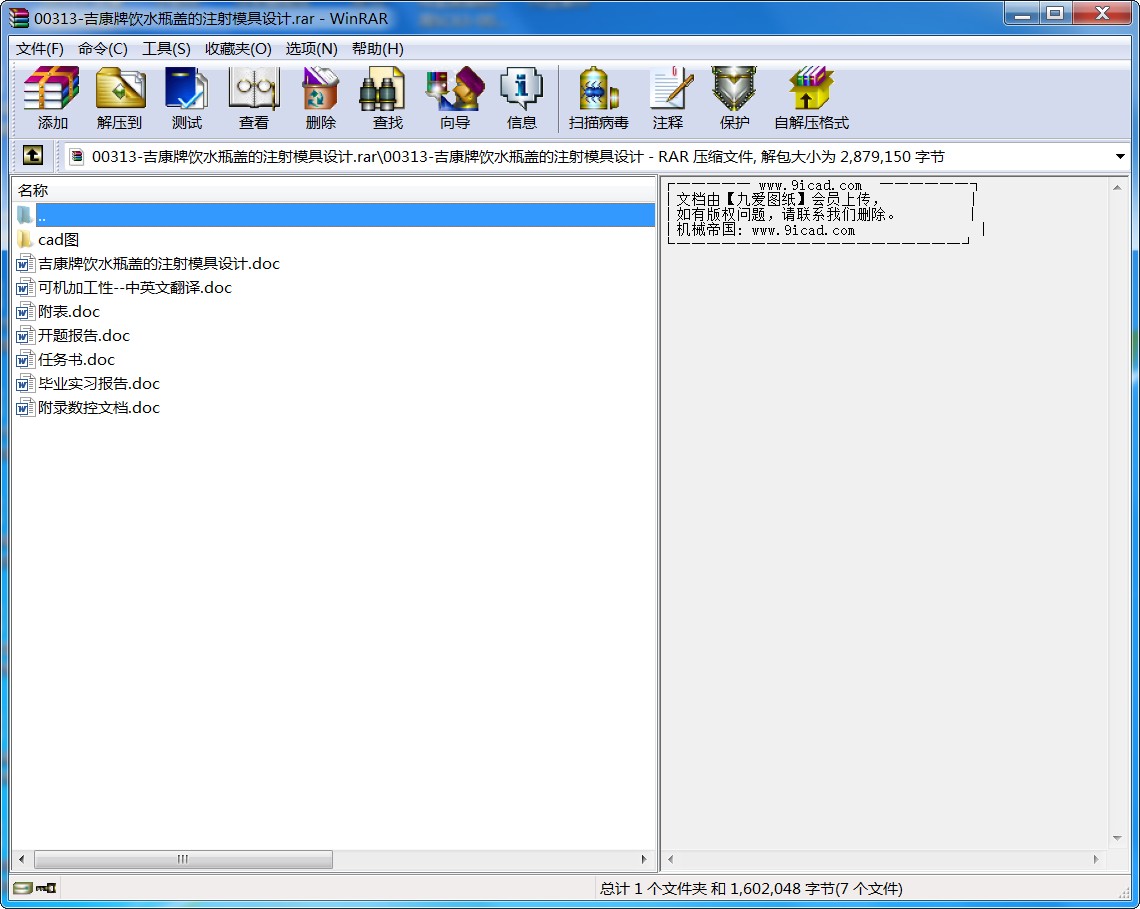Open the 工具(S) menu
Image resolution: width=1140 pixels, height=909 pixels.
coord(166,49)
